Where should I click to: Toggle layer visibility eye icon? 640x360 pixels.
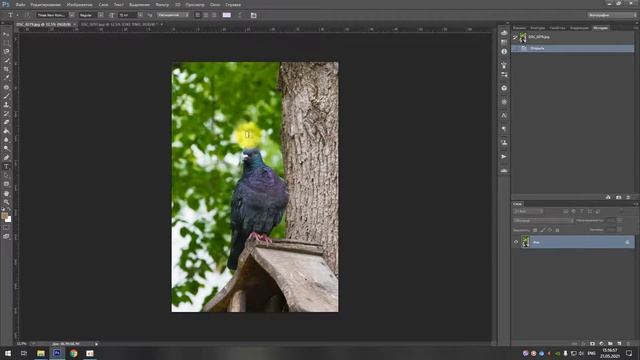click(516, 242)
